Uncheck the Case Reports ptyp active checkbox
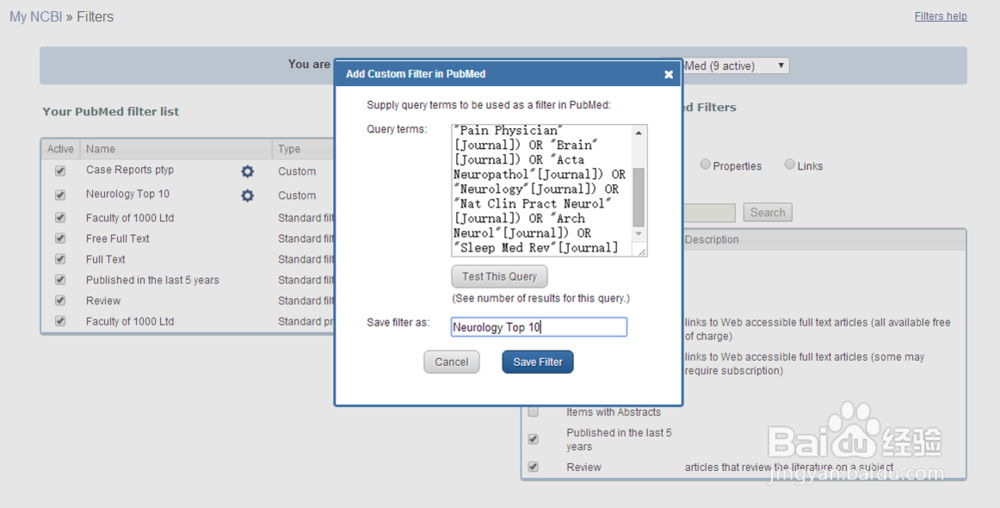 (x=60, y=171)
